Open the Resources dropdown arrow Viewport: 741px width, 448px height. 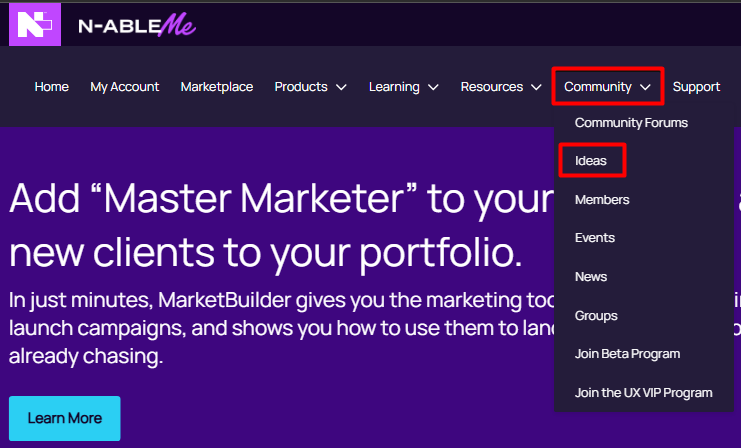click(x=537, y=87)
